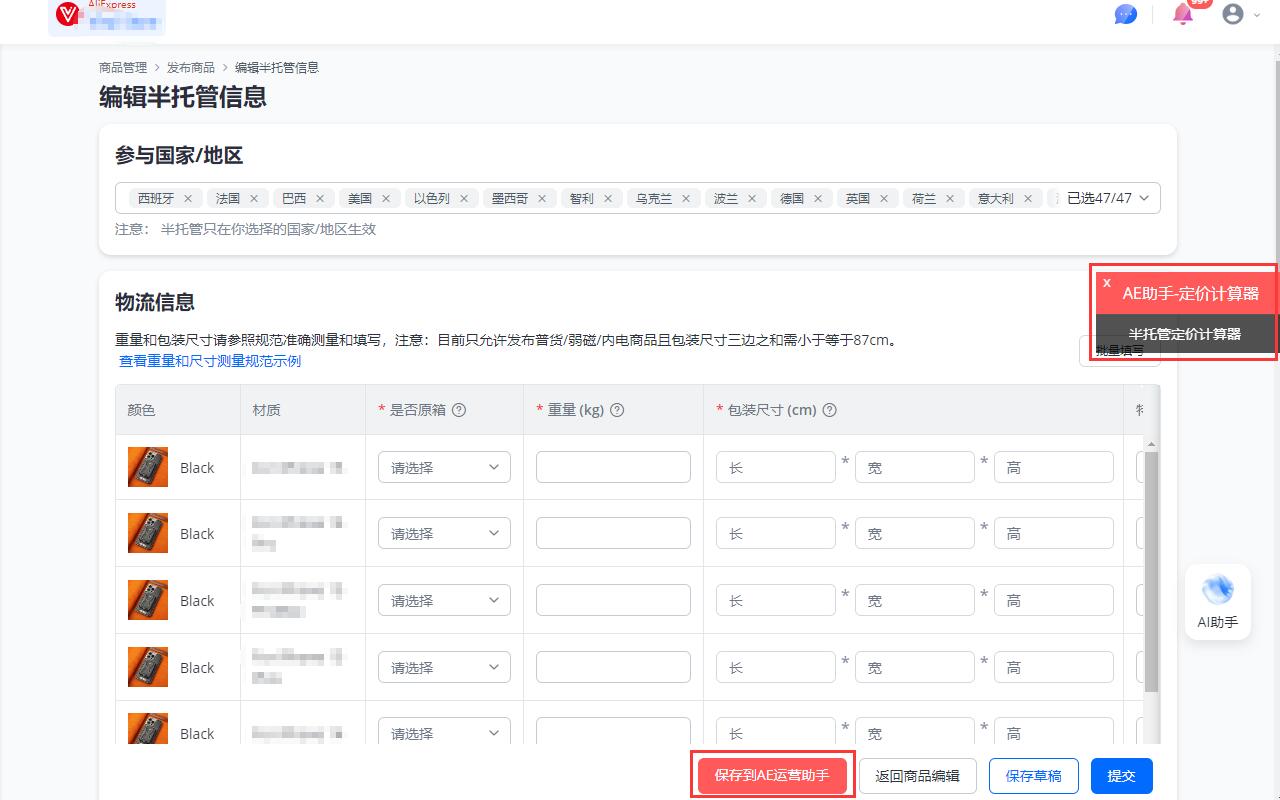This screenshot has width=1280, height=800.
Task: Open the second row 请选择 dropdown
Action: click(x=444, y=533)
